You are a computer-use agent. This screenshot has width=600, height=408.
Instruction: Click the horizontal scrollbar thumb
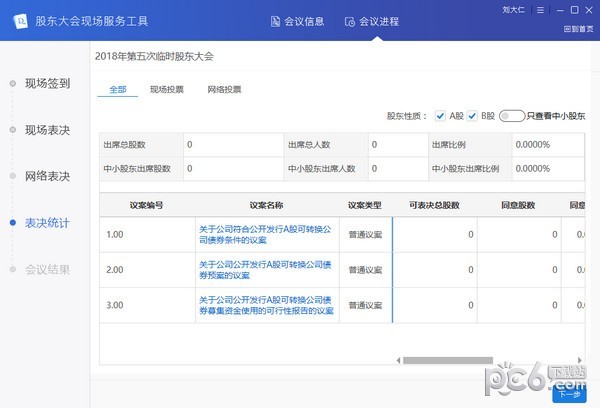[x=448, y=360]
